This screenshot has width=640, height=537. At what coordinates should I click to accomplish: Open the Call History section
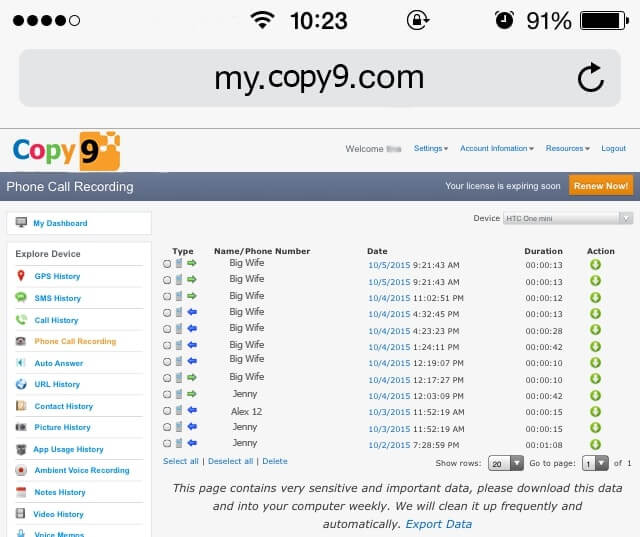pyautogui.click(x=56, y=320)
